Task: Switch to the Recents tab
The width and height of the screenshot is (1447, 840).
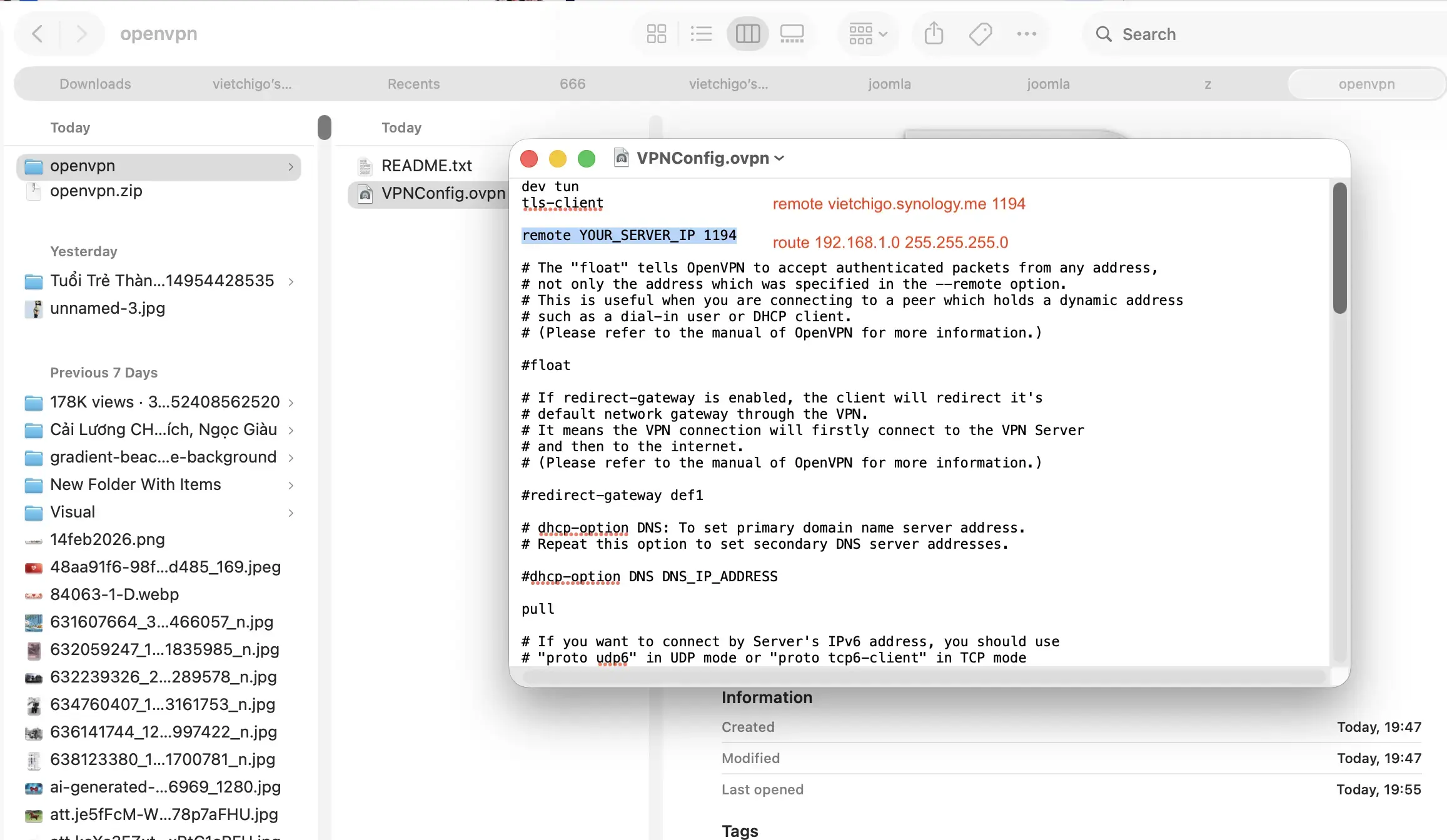Action: 413,84
